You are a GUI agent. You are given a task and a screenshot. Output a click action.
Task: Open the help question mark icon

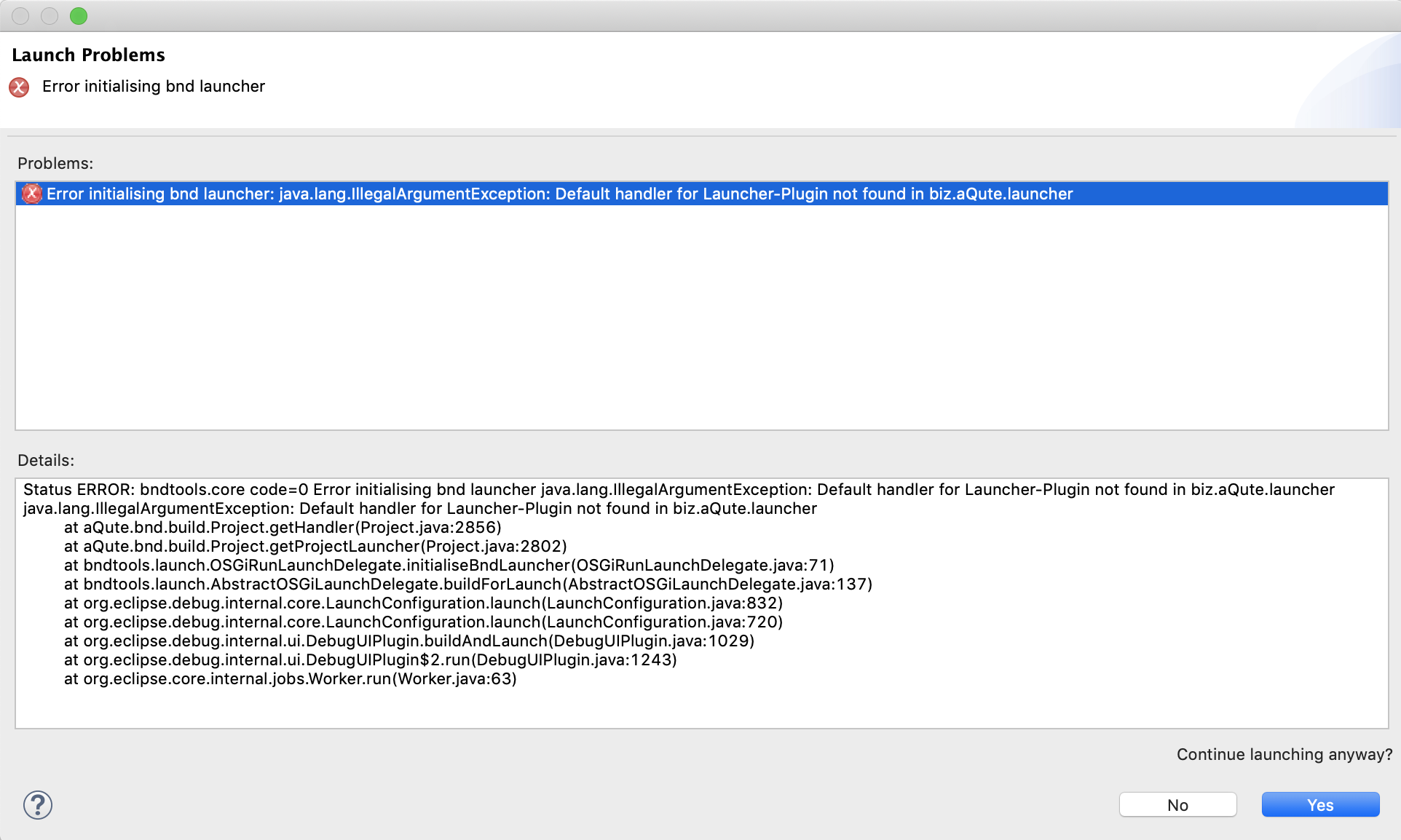(38, 805)
